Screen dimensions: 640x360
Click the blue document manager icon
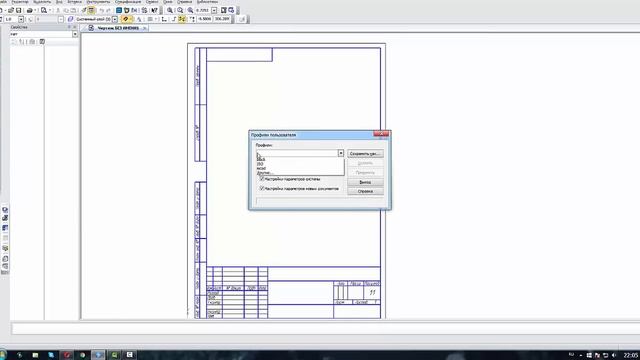click(x=119, y=10)
